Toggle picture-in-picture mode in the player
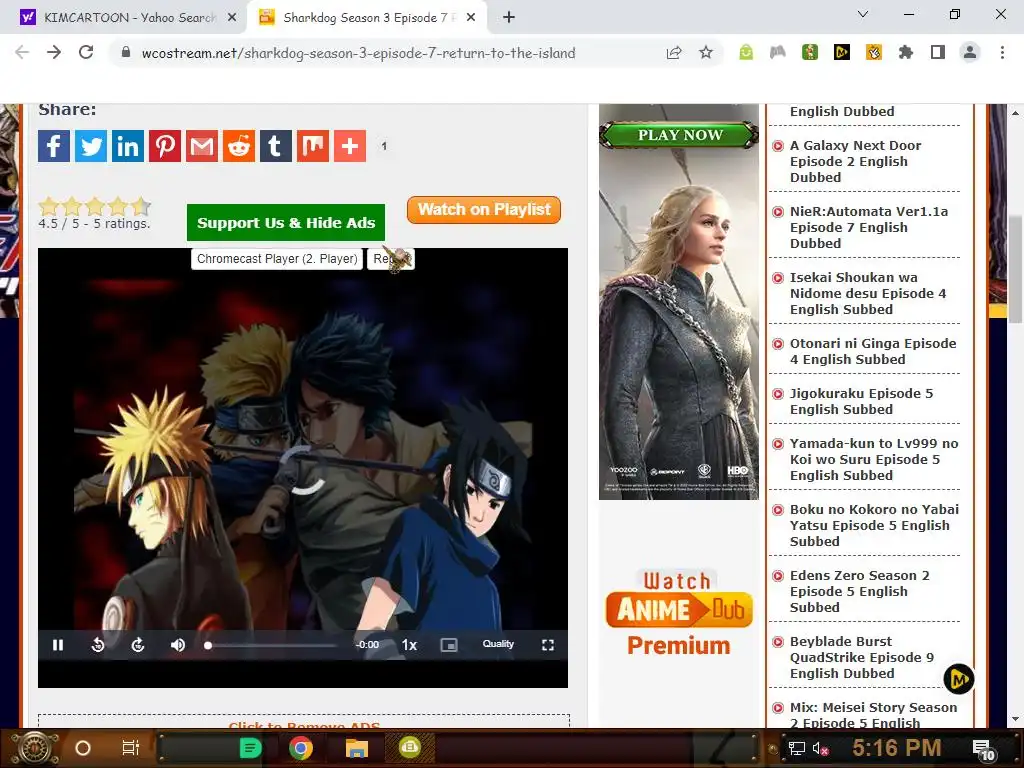The width and height of the screenshot is (1024, 768). click(449, 645)
